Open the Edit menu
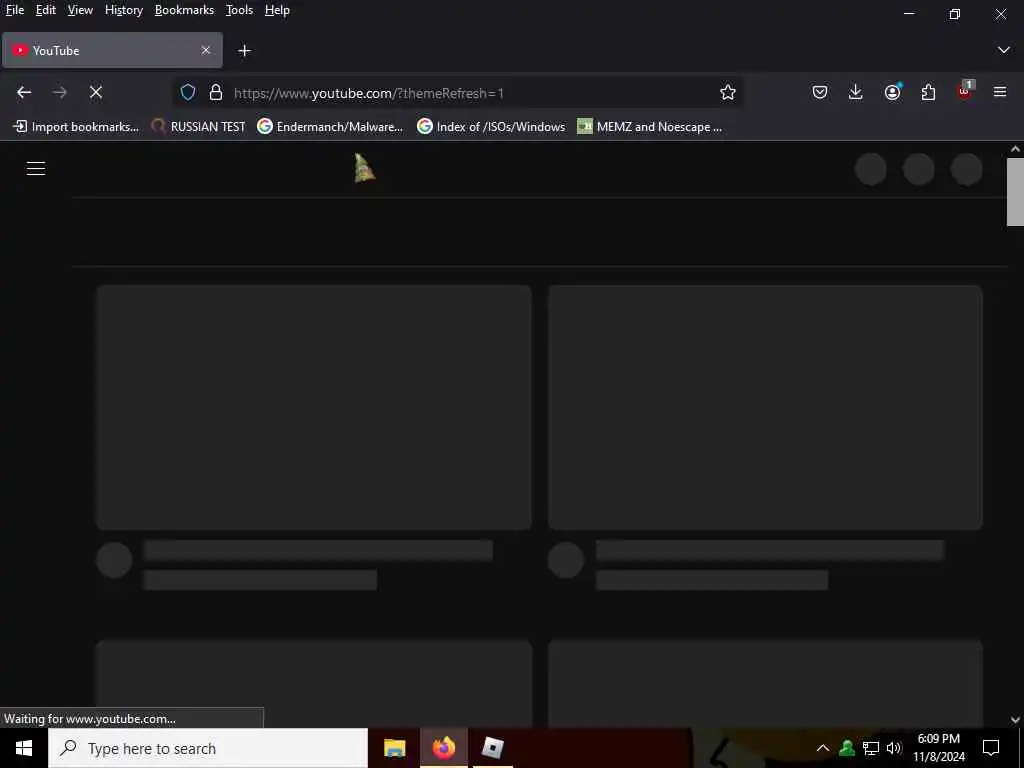The width and height of the screenshot is (1024, 768). point(46,10)
